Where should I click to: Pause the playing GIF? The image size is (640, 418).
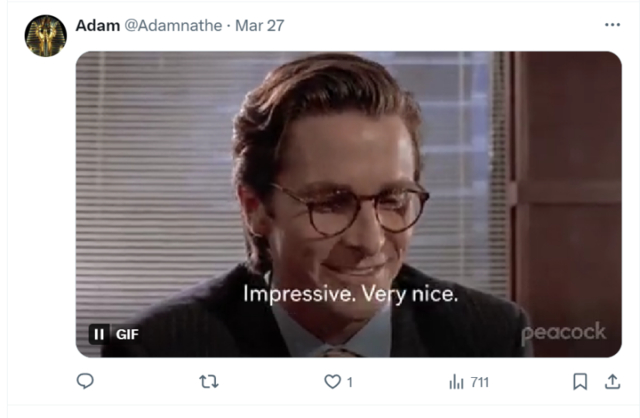99,334
